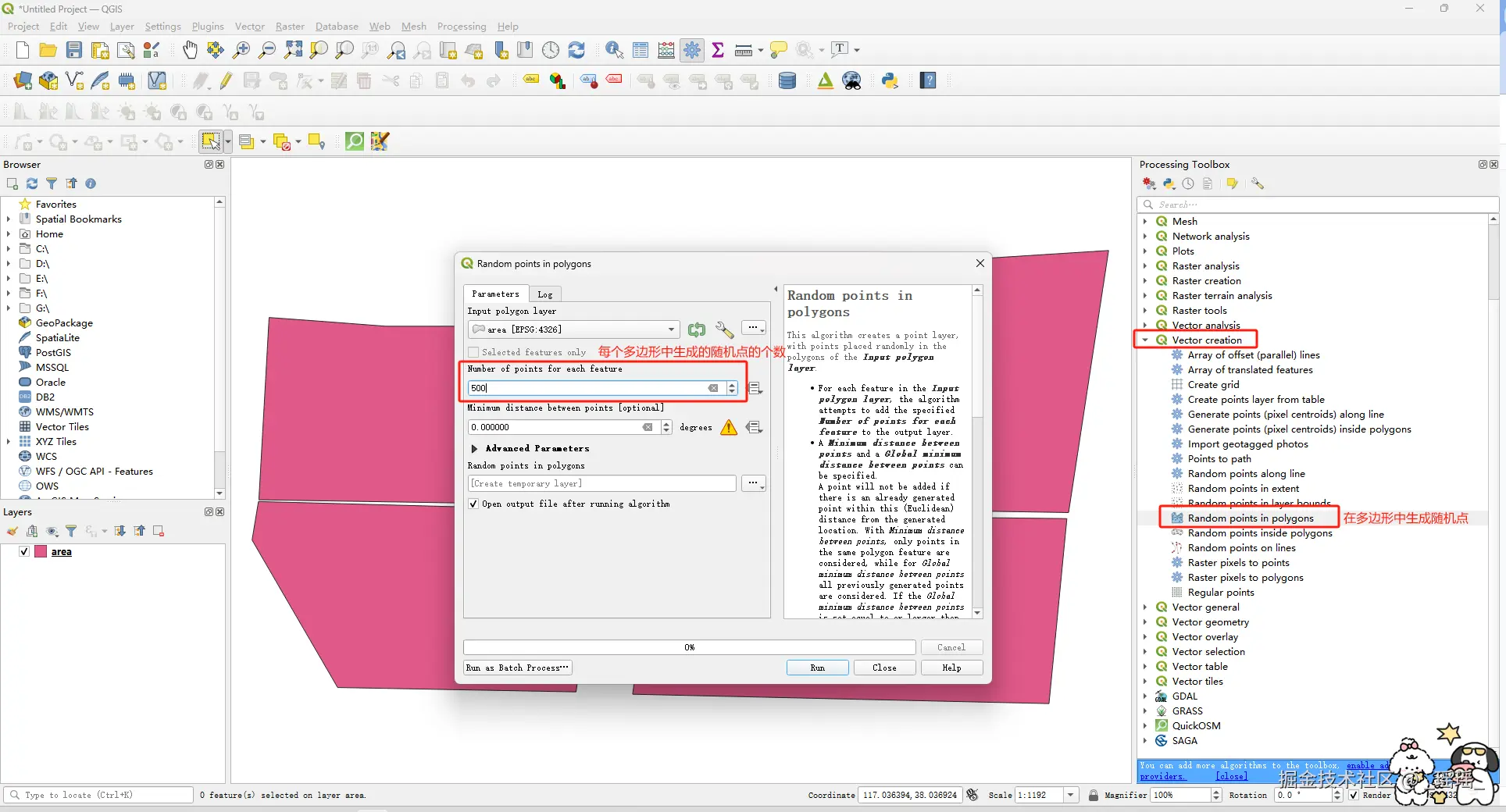Screen dimensions: 1506x812
Task: Click the Close button in the dialog
Action: click(884, 668)
